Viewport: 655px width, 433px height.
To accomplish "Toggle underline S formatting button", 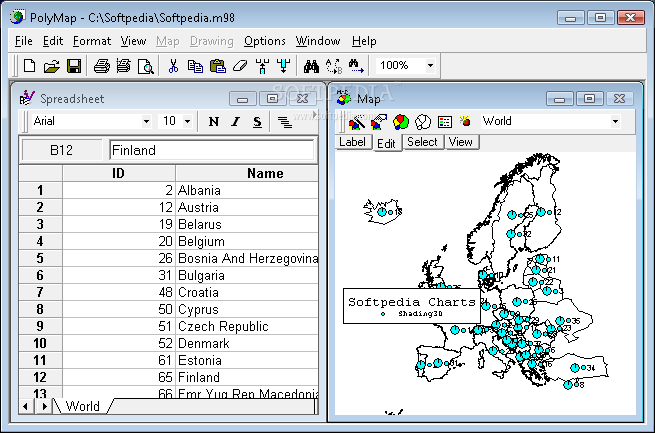I will point(257,122).
